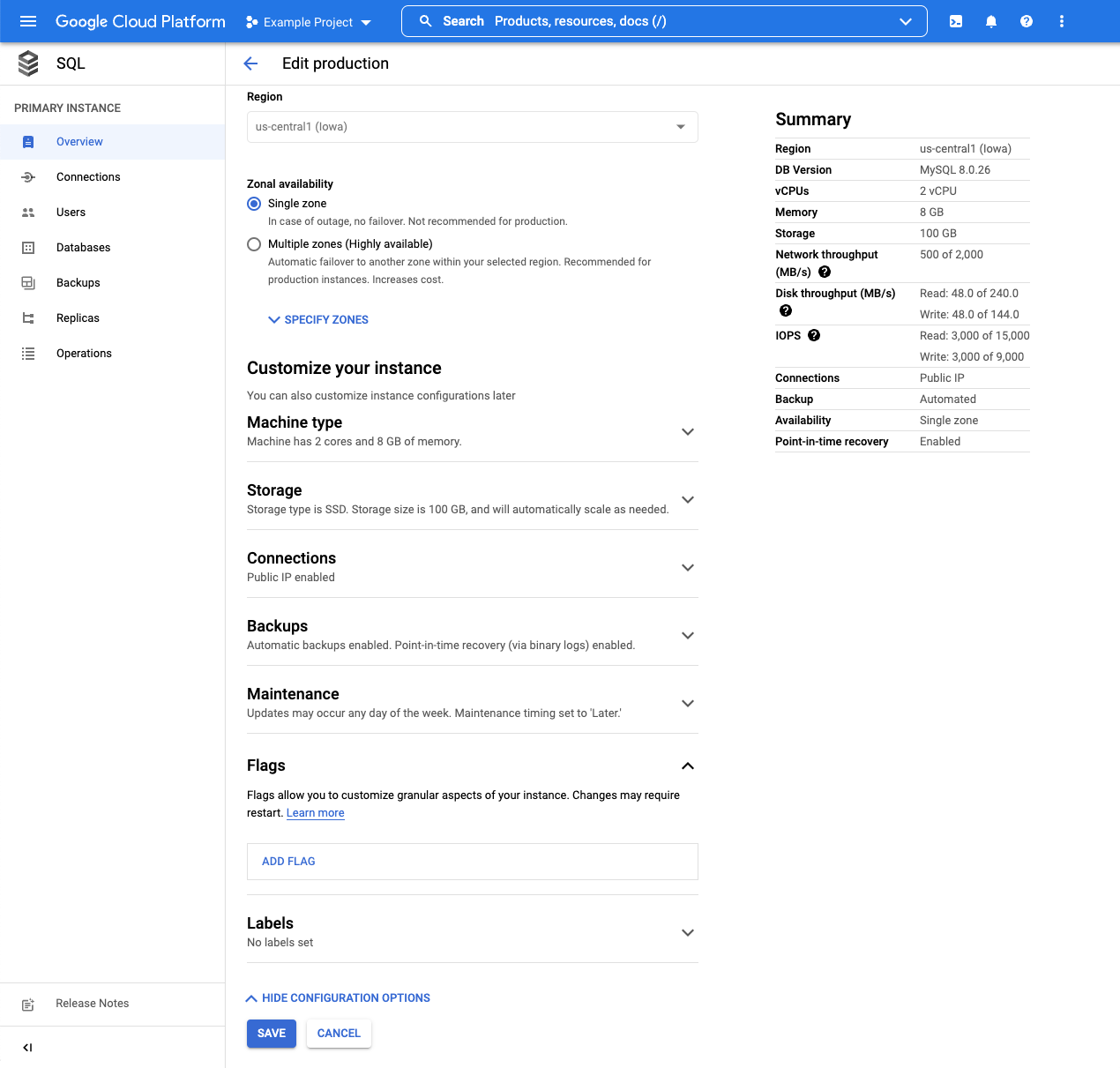Expand search bar dropdown arrow
The height and width of the screenshot is (1068, 1120).
(x=906, y=21)
